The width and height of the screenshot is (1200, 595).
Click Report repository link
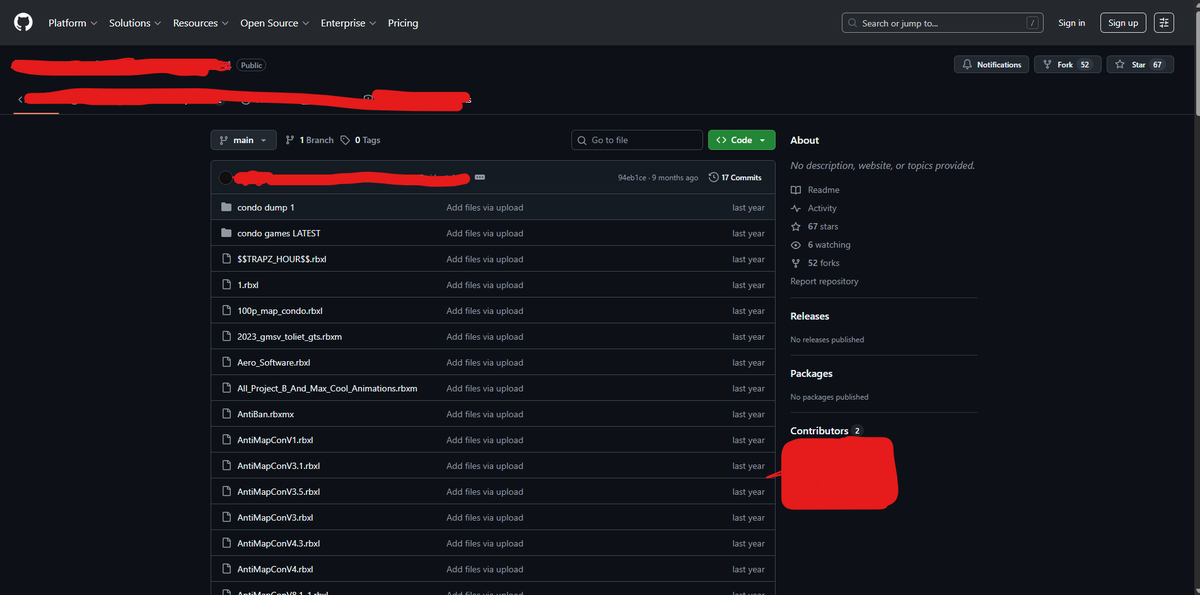point(824,282)
